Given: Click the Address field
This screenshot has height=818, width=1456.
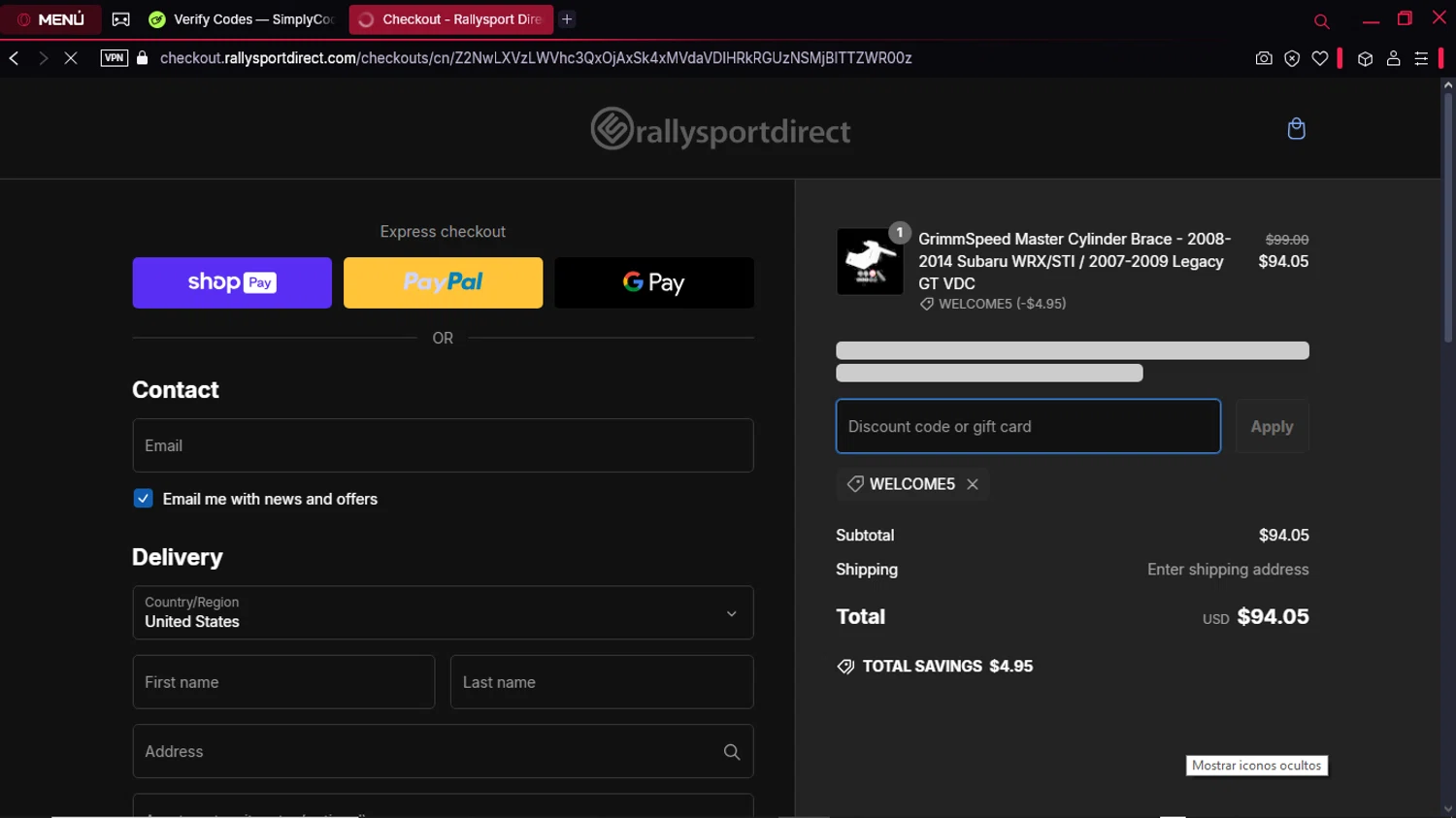Looking at the screenshot, I should (443, 751).
